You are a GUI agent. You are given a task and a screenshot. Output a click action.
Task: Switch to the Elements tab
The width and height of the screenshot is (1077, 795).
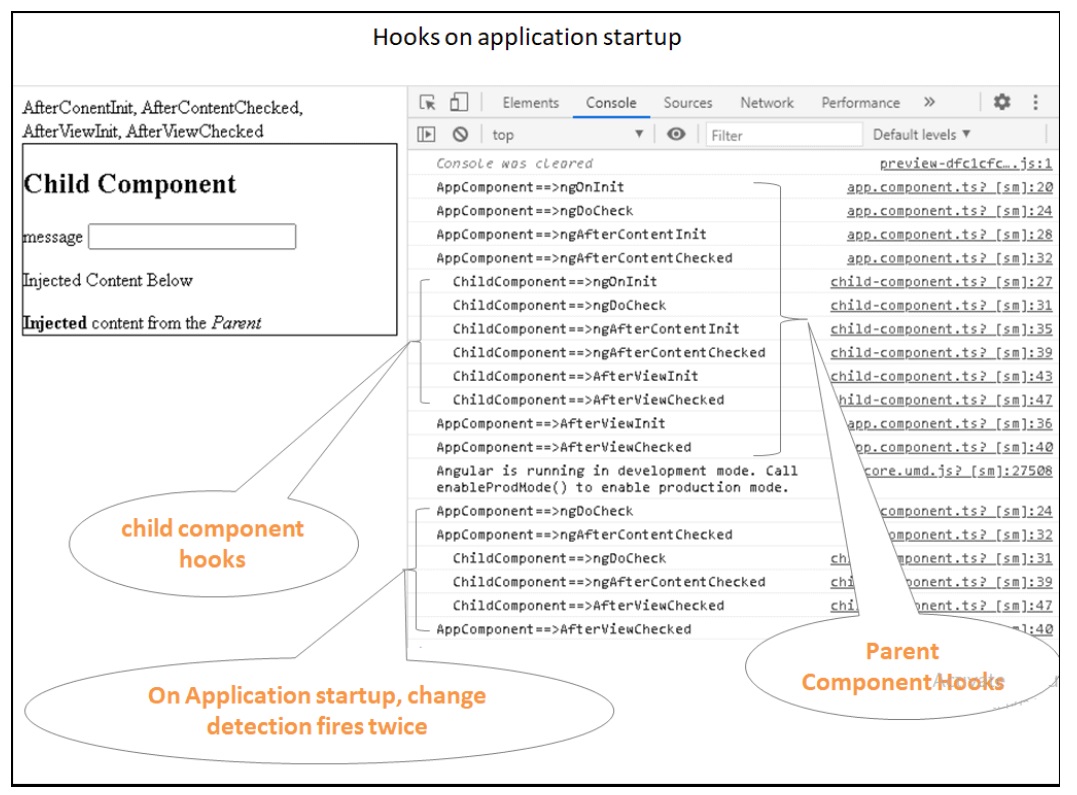[530, 102]
